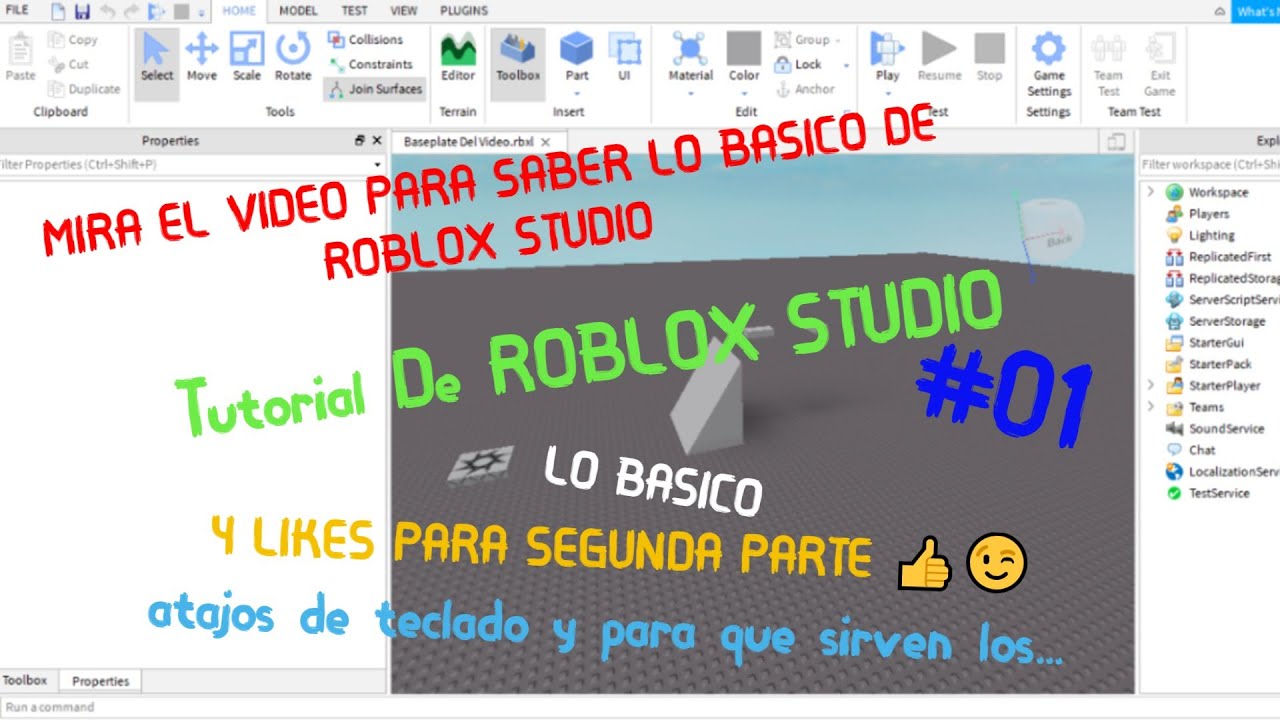Toggle Constraints in the Tools group
Image resolution: width=1280 pixels, height=720 pixels.
pos(369,64)
